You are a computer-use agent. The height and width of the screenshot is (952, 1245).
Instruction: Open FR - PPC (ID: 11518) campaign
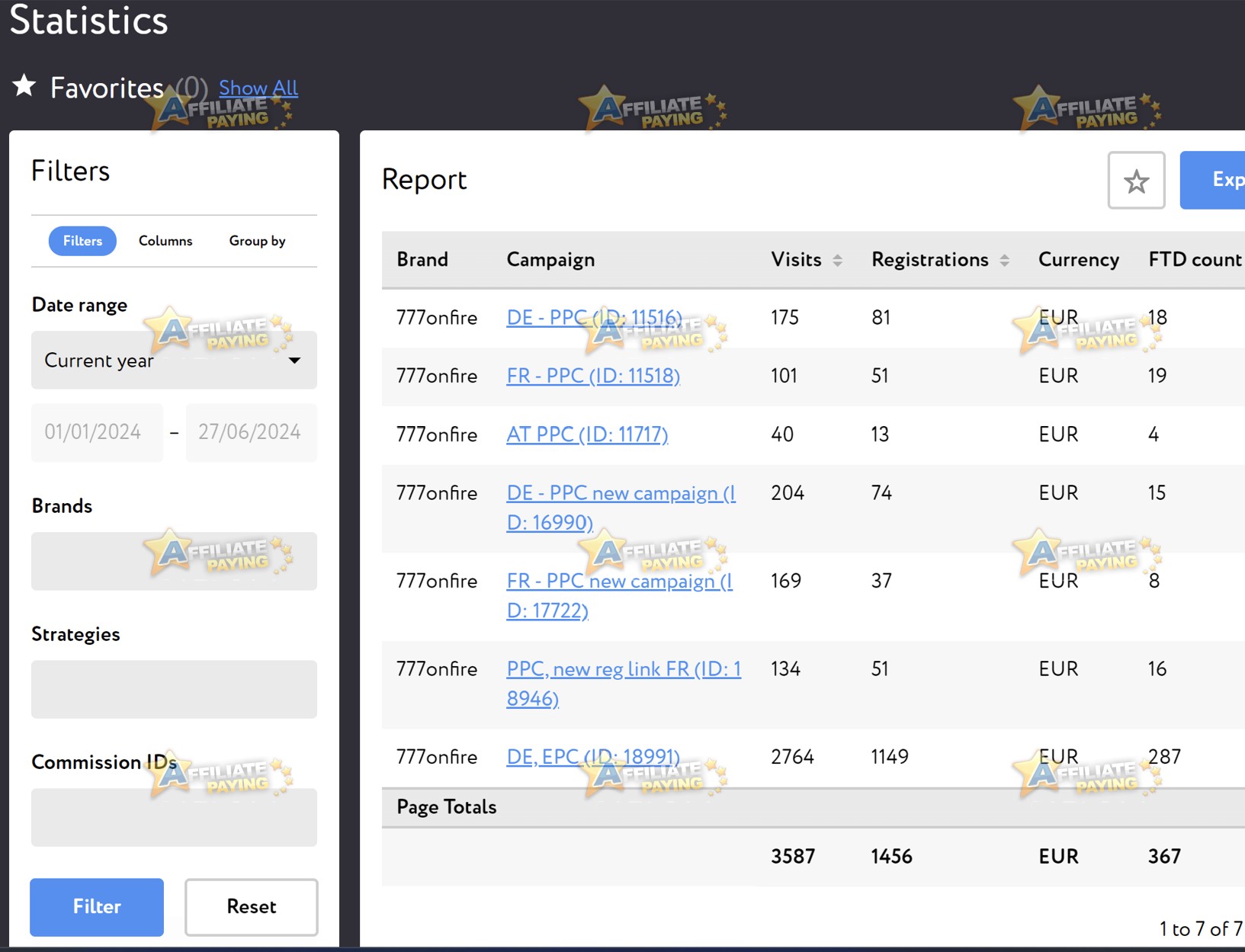(x=593, y=376)
